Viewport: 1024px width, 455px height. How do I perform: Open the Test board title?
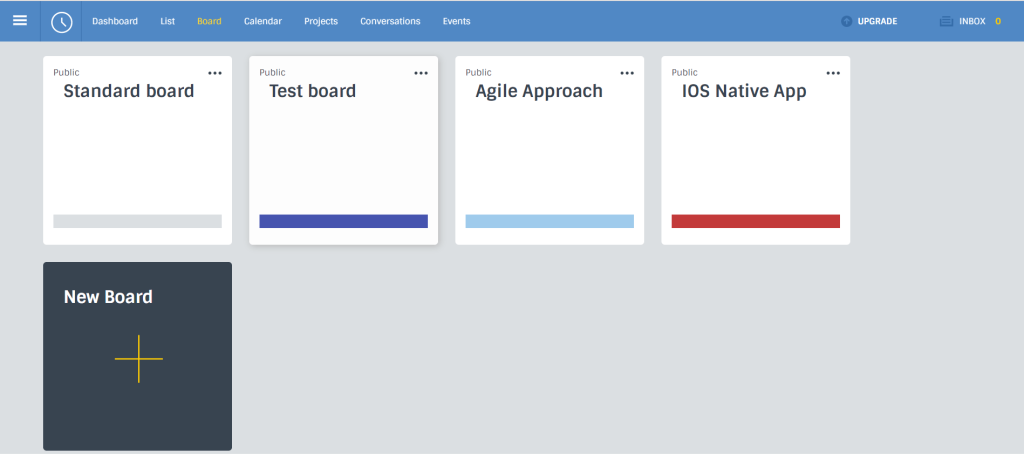(313, 91)
